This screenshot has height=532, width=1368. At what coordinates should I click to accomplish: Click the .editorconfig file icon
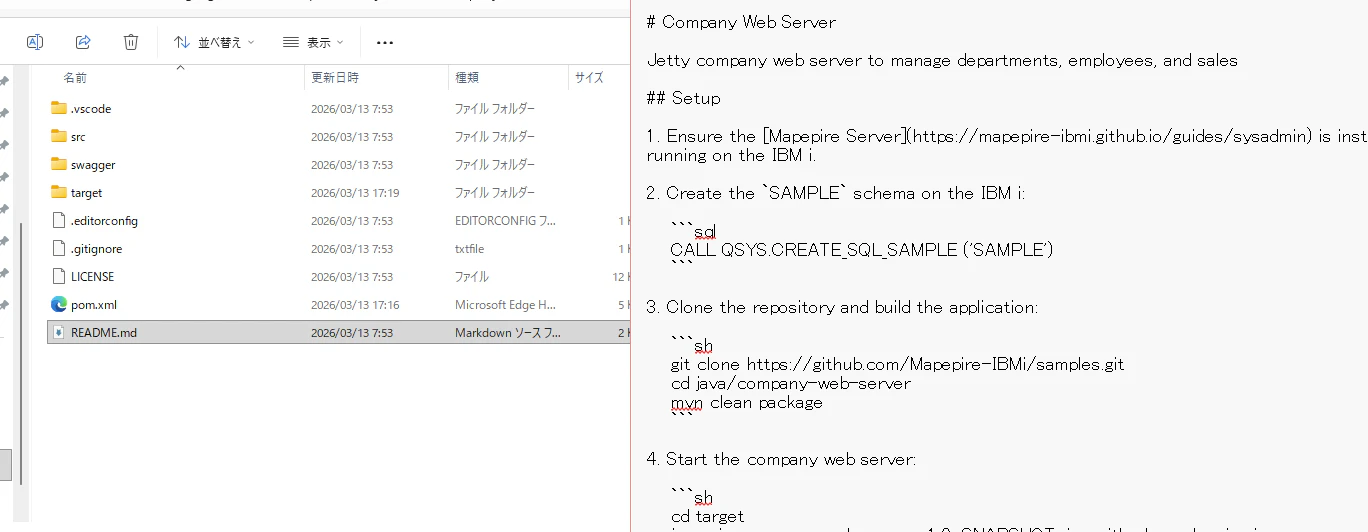click(x=59, y=220)
